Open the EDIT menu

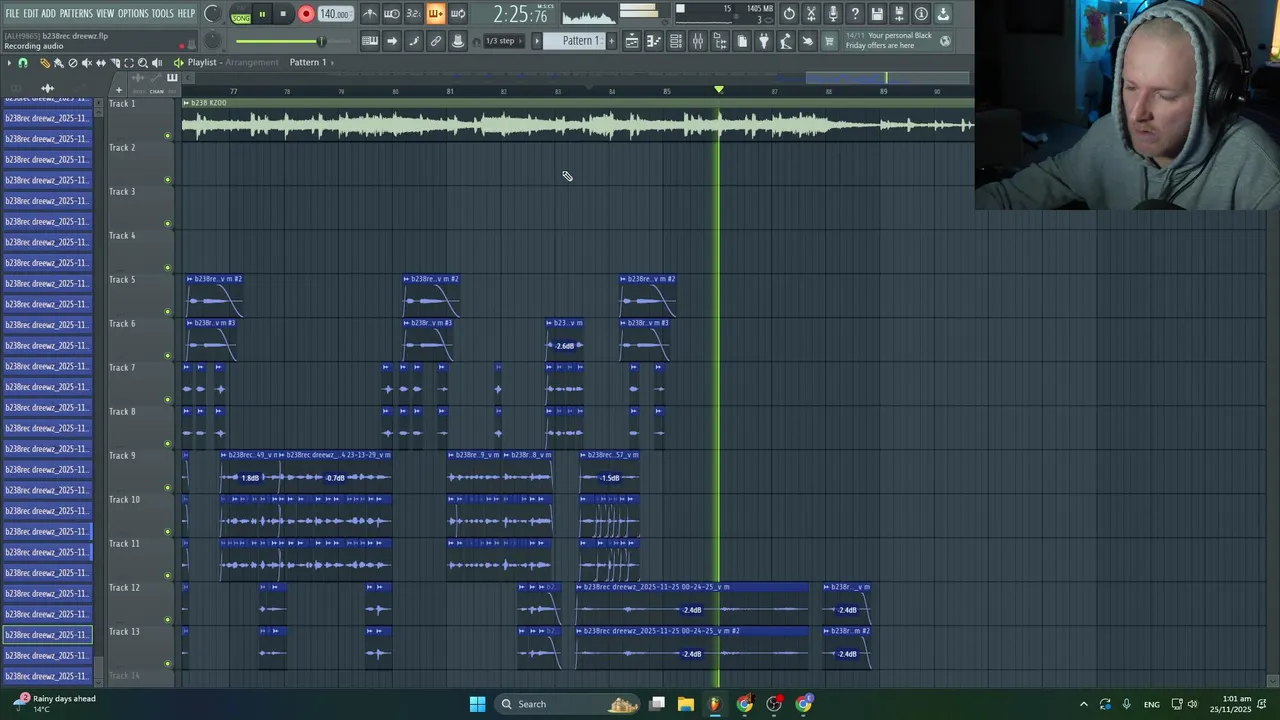click(x=31, y=14)
